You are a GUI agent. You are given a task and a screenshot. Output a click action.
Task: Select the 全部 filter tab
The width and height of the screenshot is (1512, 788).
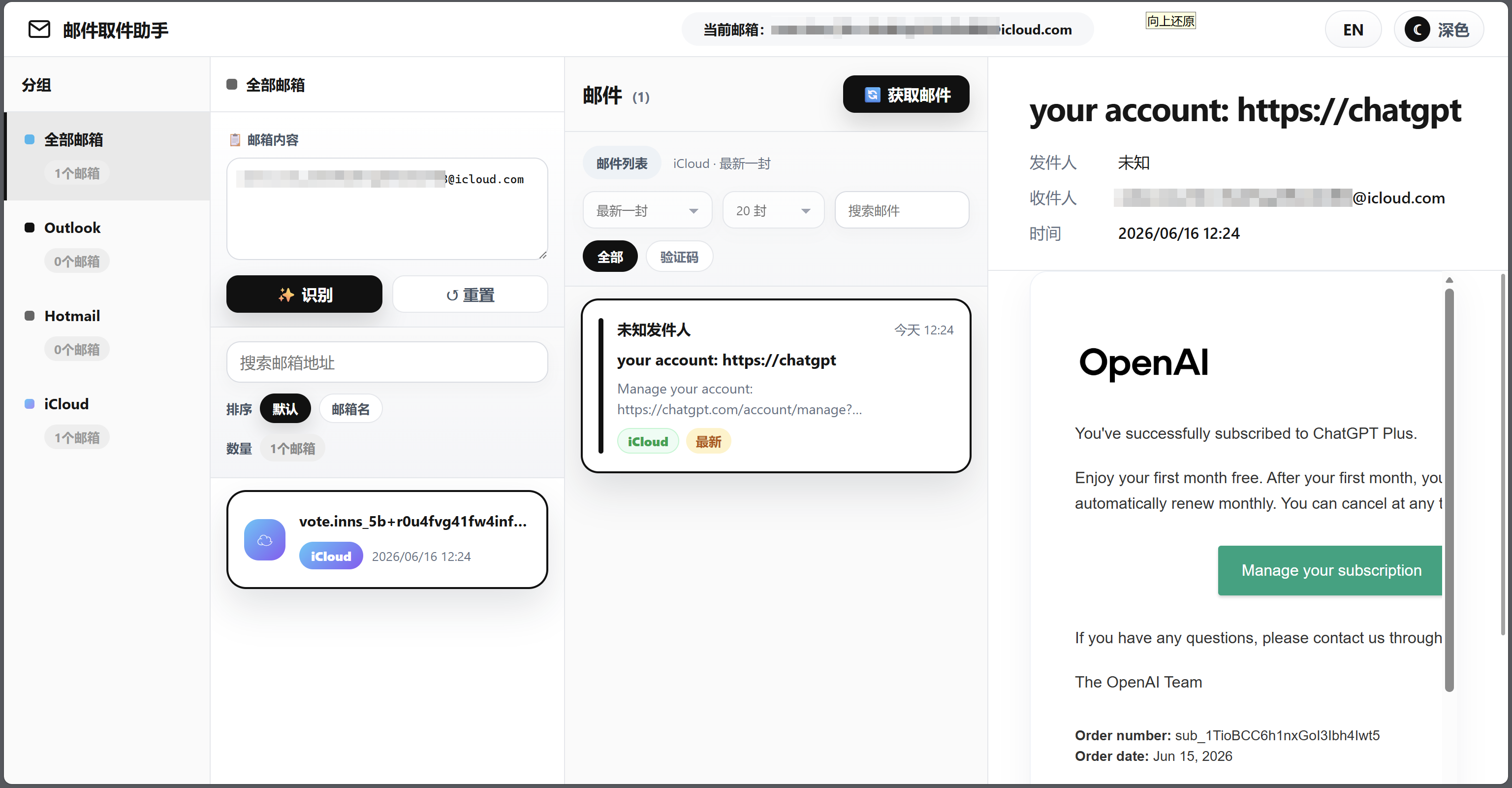(x=610, y=257)
